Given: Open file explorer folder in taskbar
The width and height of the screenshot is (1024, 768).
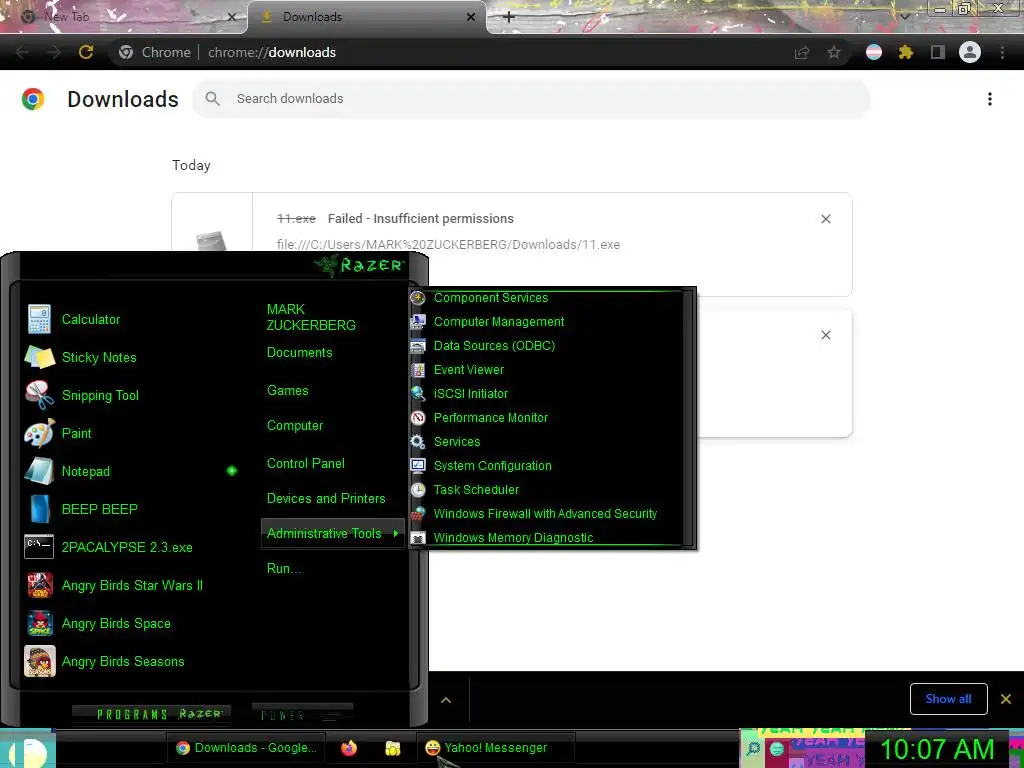Looking at the screenshot, I should coord(392,748).
